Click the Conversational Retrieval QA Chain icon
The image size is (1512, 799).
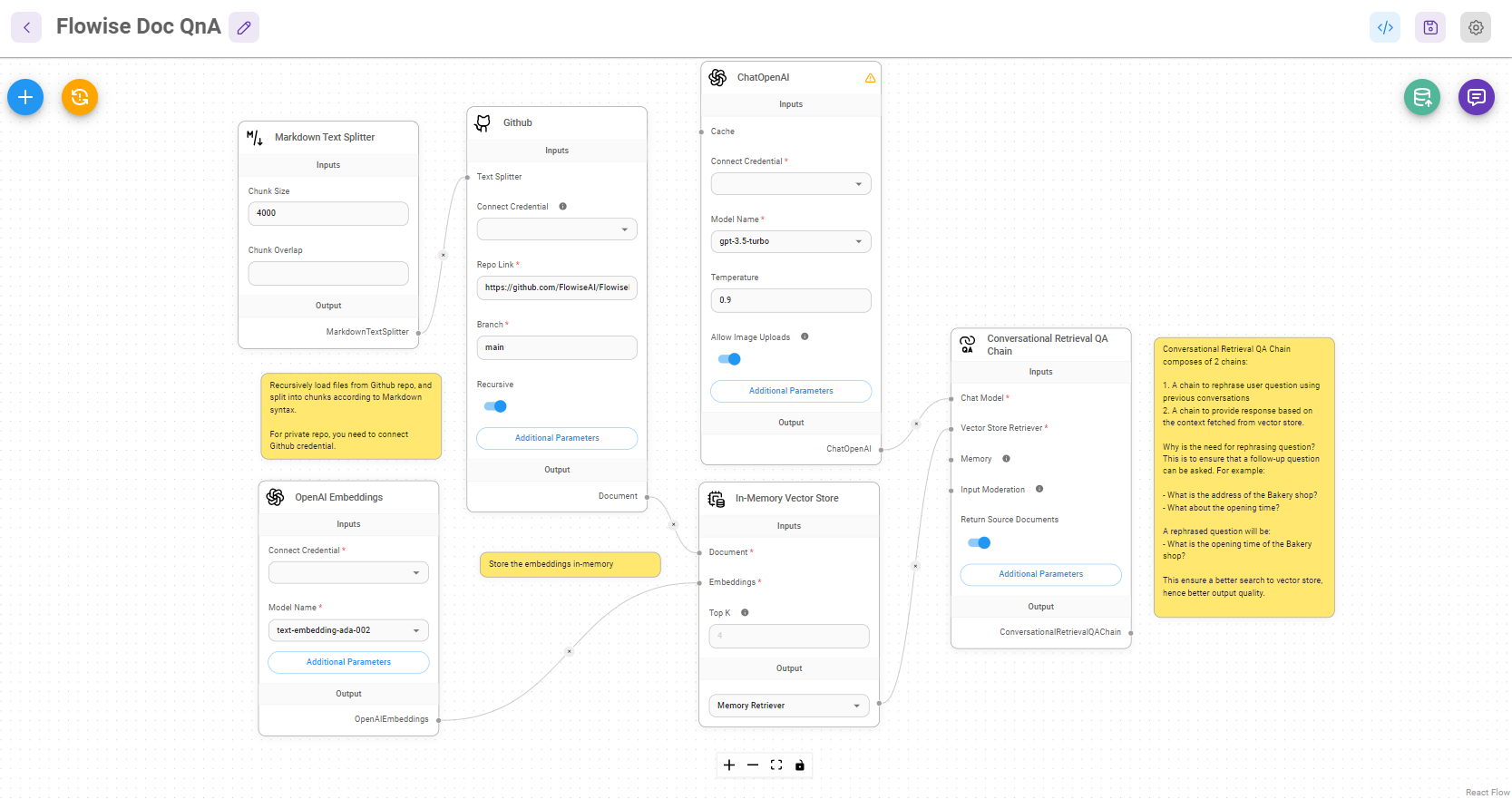tap(968, 344)
